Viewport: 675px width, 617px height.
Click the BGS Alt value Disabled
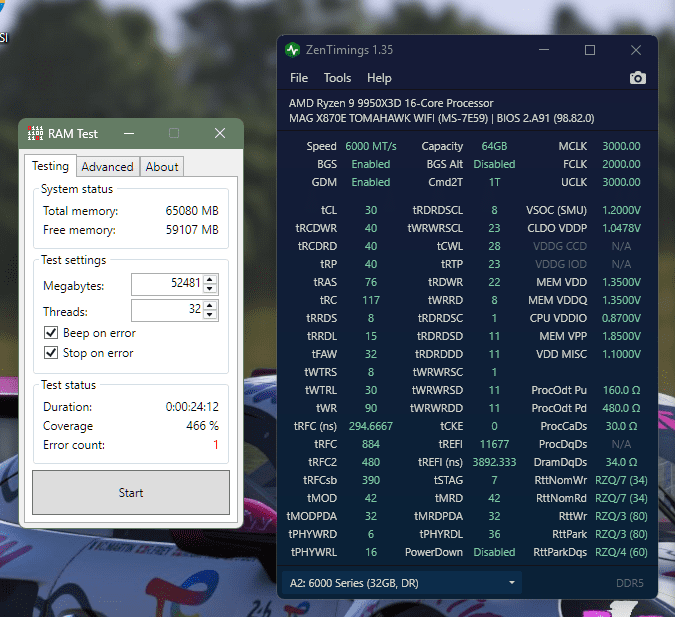click(x=494, y=164)
